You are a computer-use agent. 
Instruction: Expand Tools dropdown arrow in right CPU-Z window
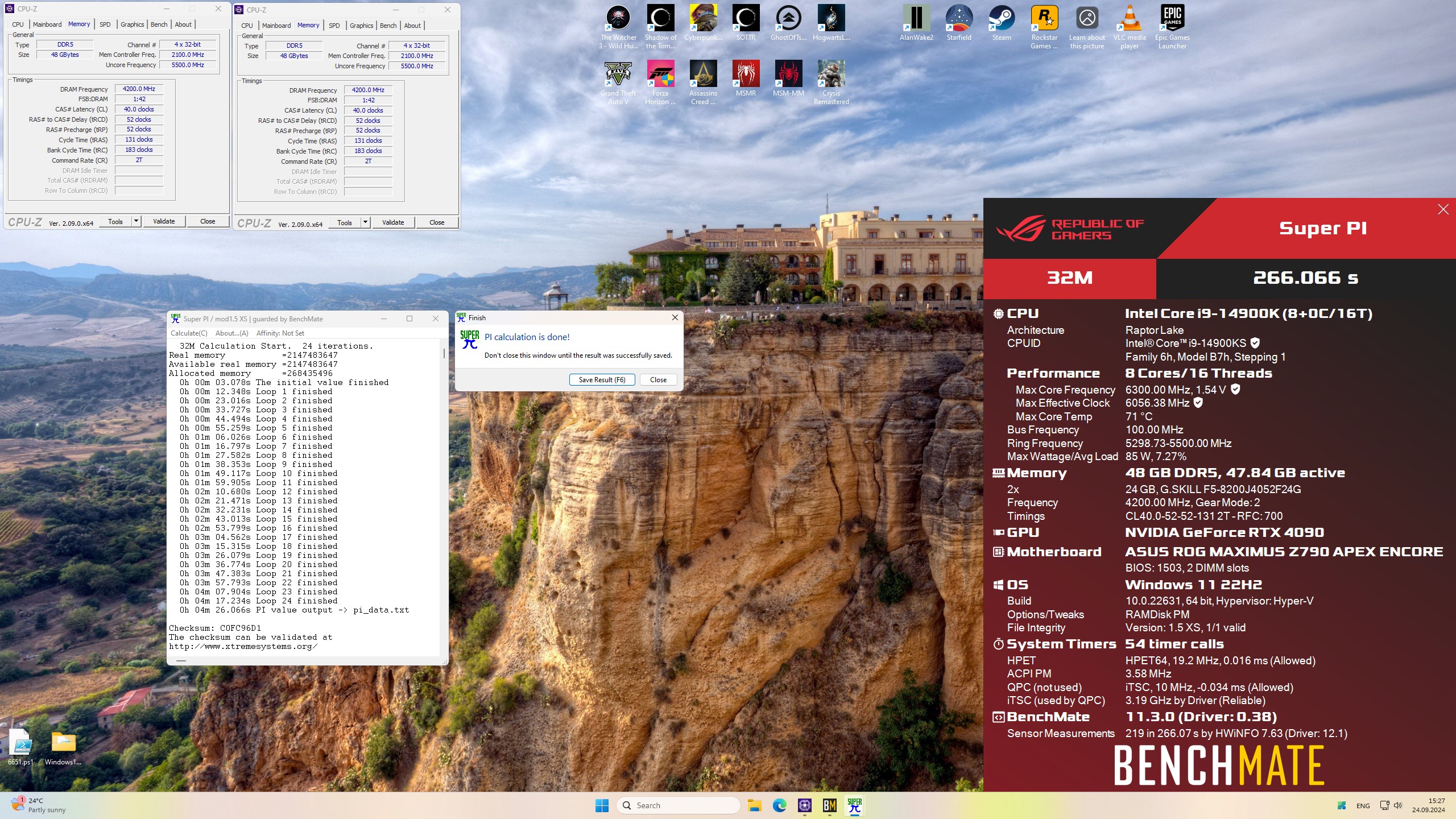point(365,222)
